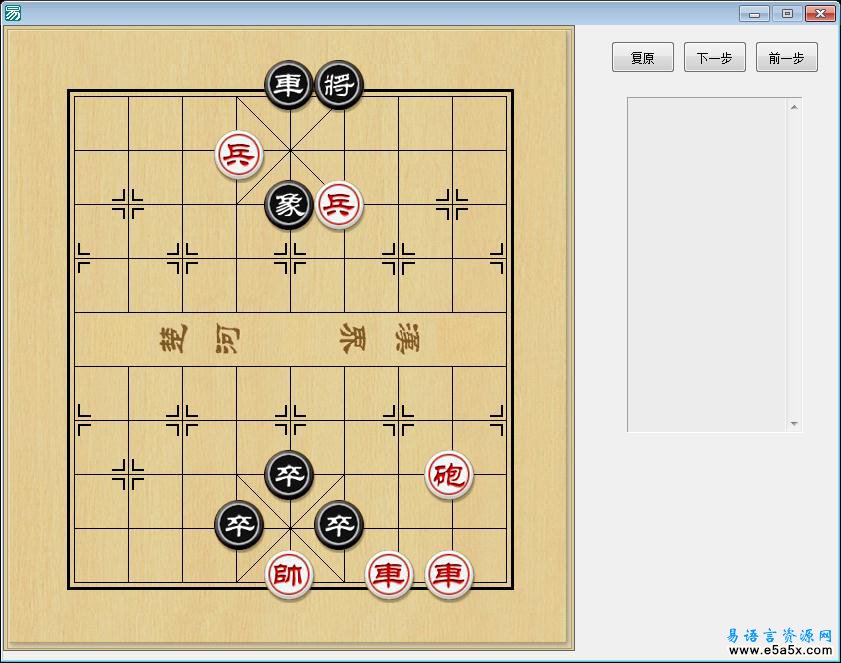The image size is (841, 663).
Task: Select the black 將 general piece
Action: tap(339, 85)
